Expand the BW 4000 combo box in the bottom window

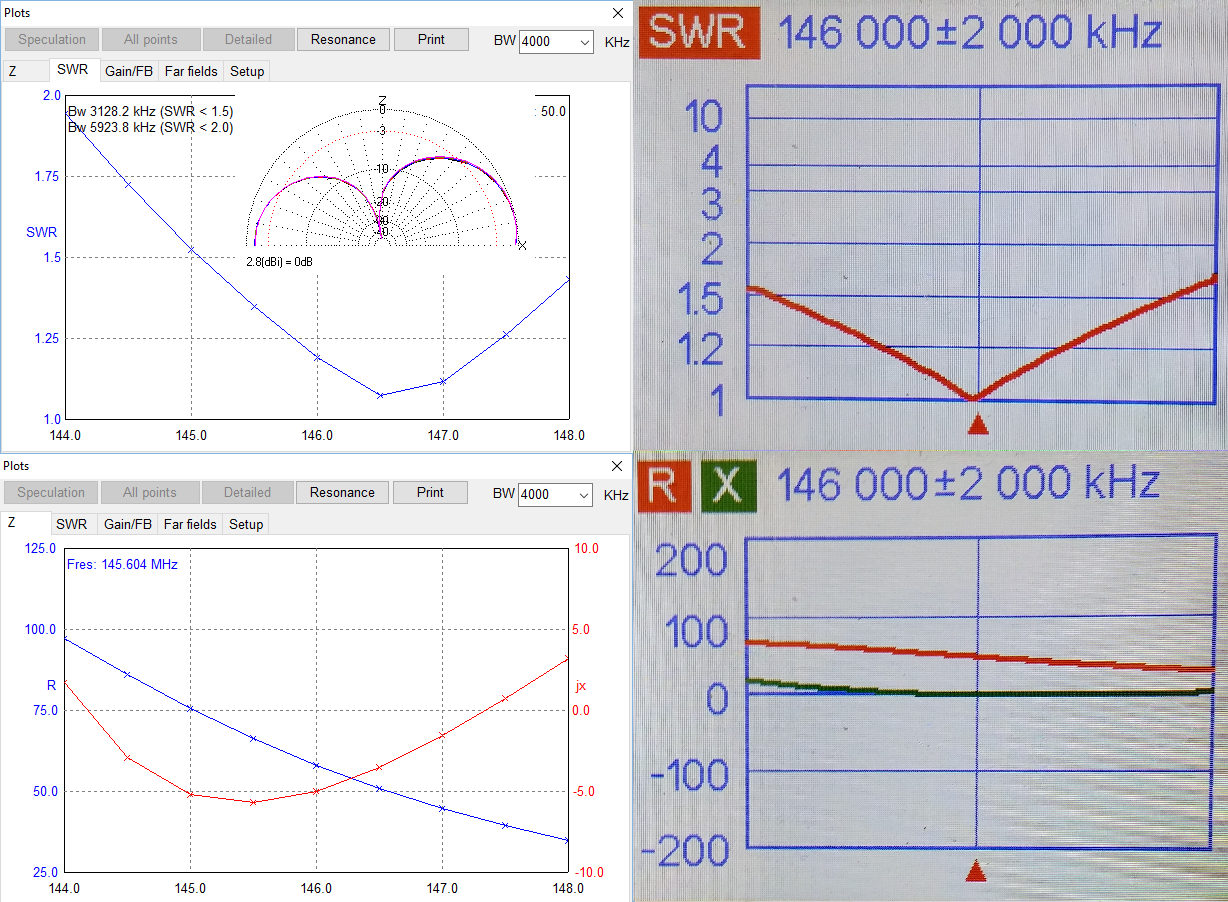[x=584, y=495]
